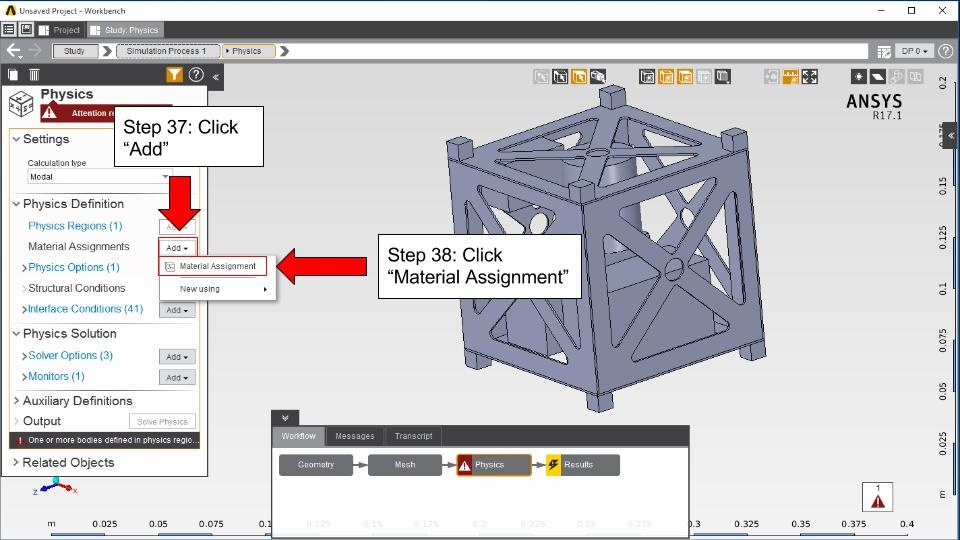Go back with the left arrow
Viewport: 960px width, 540px height.
[13, 51]
